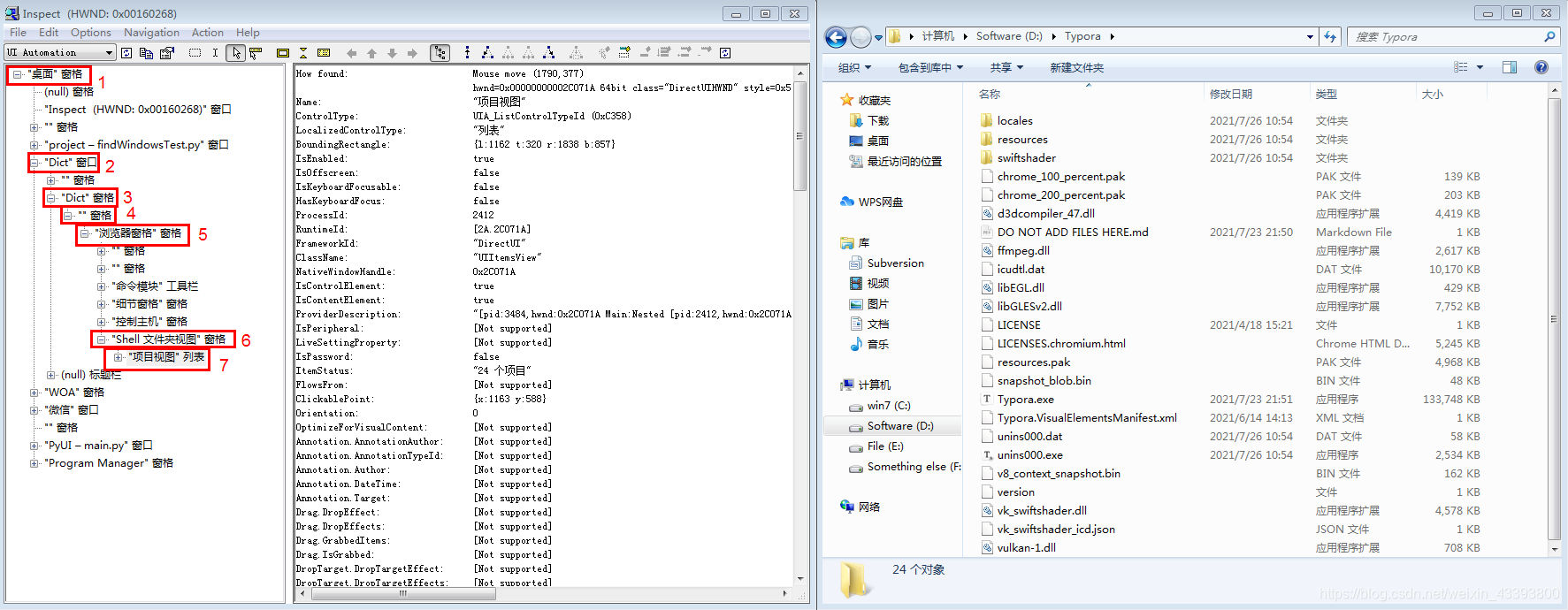The image size is (1568, 610).
Task: Collapse the "Dict" 窗口 tree node
Action: [x=34, y=163]
